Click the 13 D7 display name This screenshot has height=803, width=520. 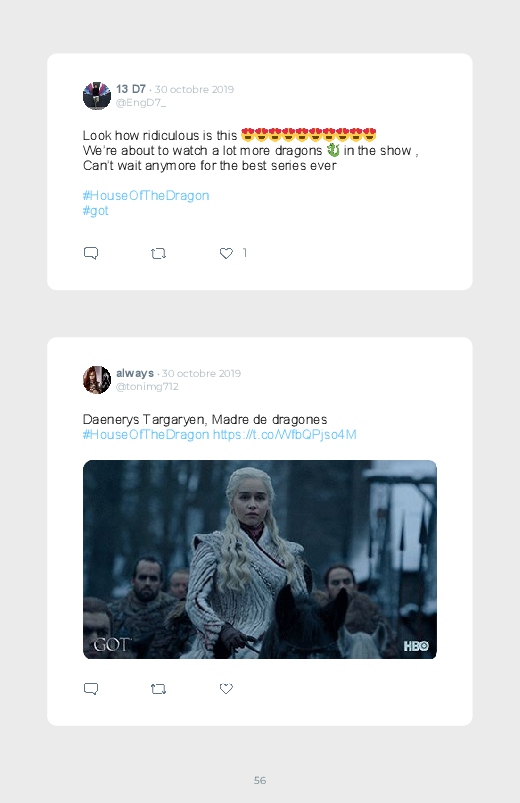click(x=131, y=89)
